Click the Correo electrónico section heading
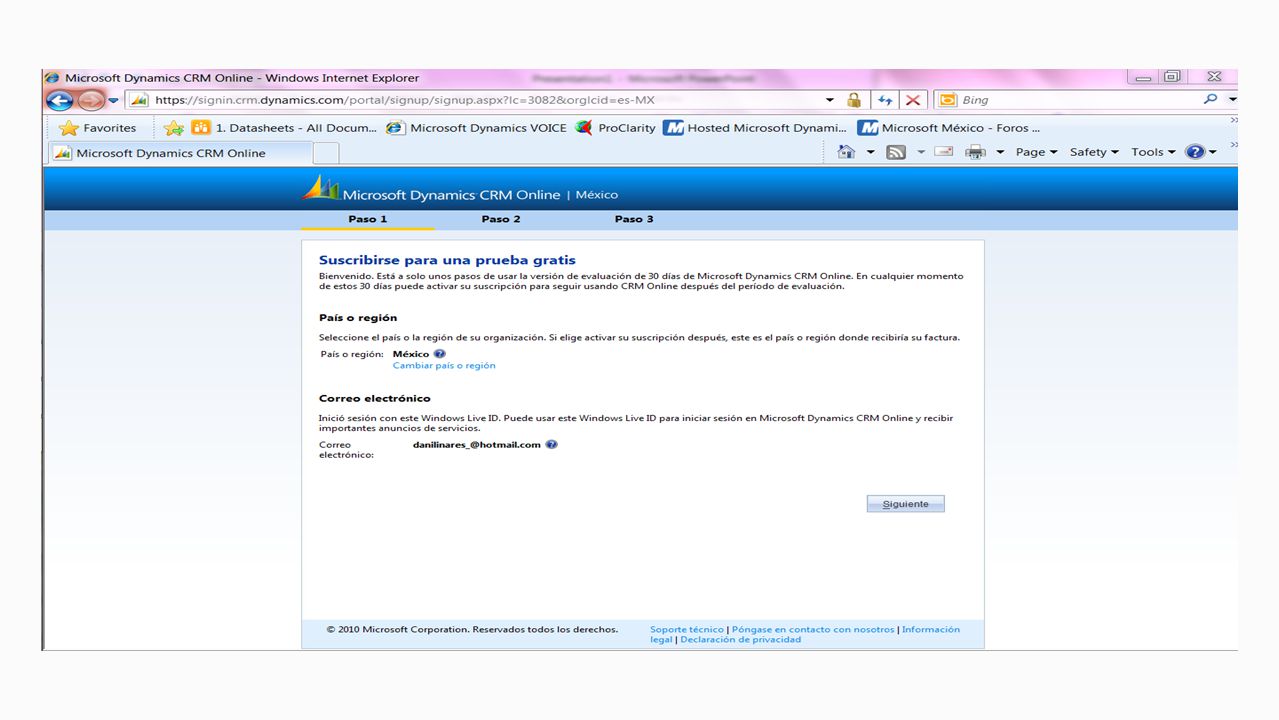Viewport: 1279px width, 720px height. coord(375,398)
